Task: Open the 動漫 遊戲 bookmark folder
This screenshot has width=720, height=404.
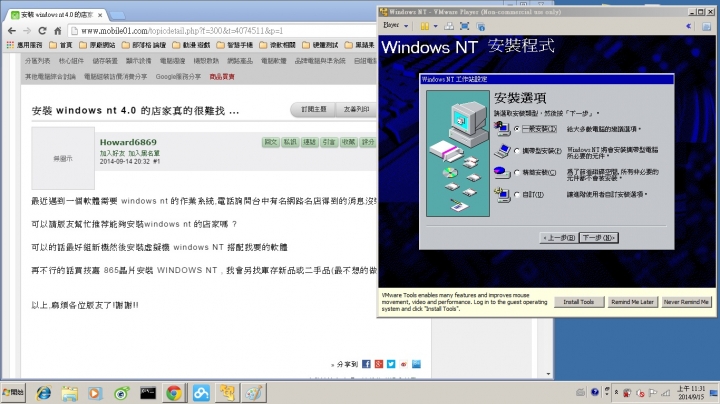Action: pos(191,45)
